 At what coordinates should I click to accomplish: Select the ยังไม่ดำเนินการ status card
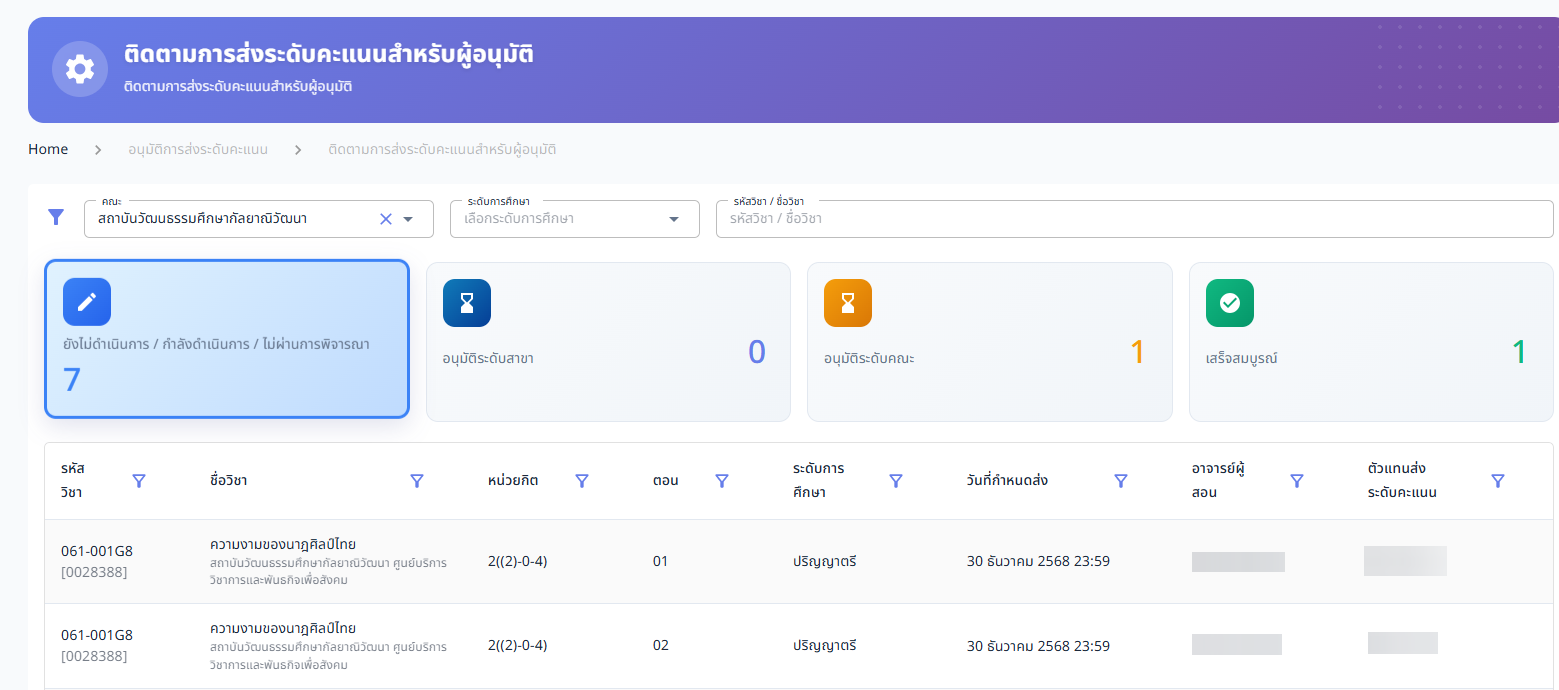coord(227,339)
